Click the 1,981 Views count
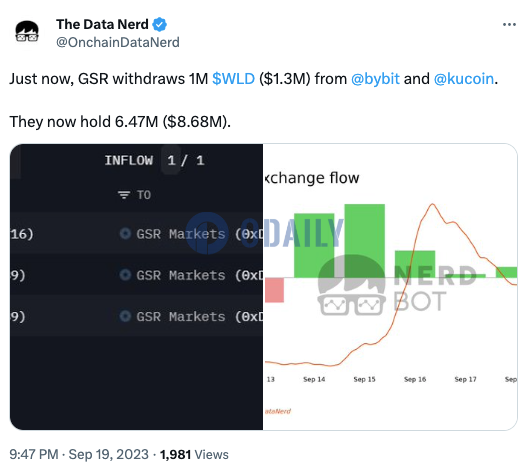The image size is (529, 467). (x=194, y=454)
